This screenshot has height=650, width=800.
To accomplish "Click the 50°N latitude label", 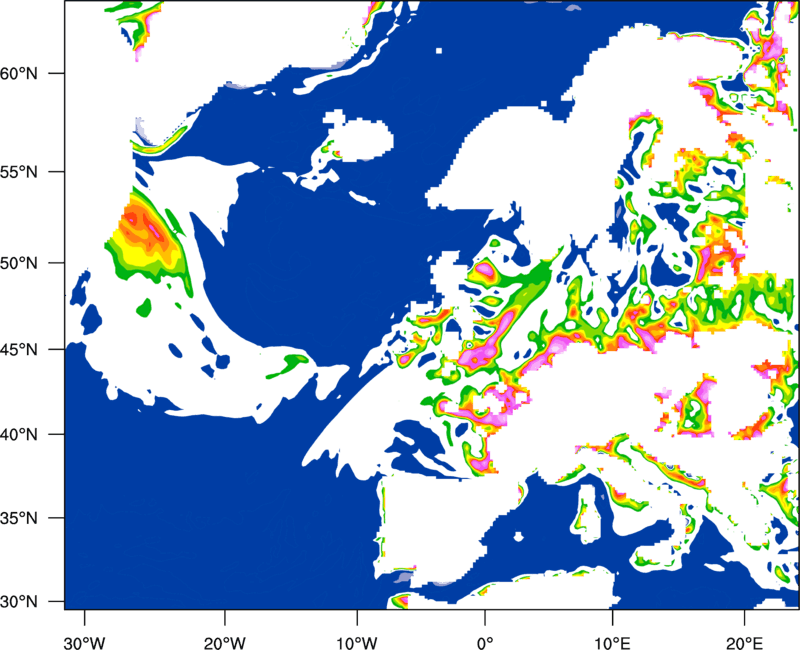I will click(x=19, y=263).
